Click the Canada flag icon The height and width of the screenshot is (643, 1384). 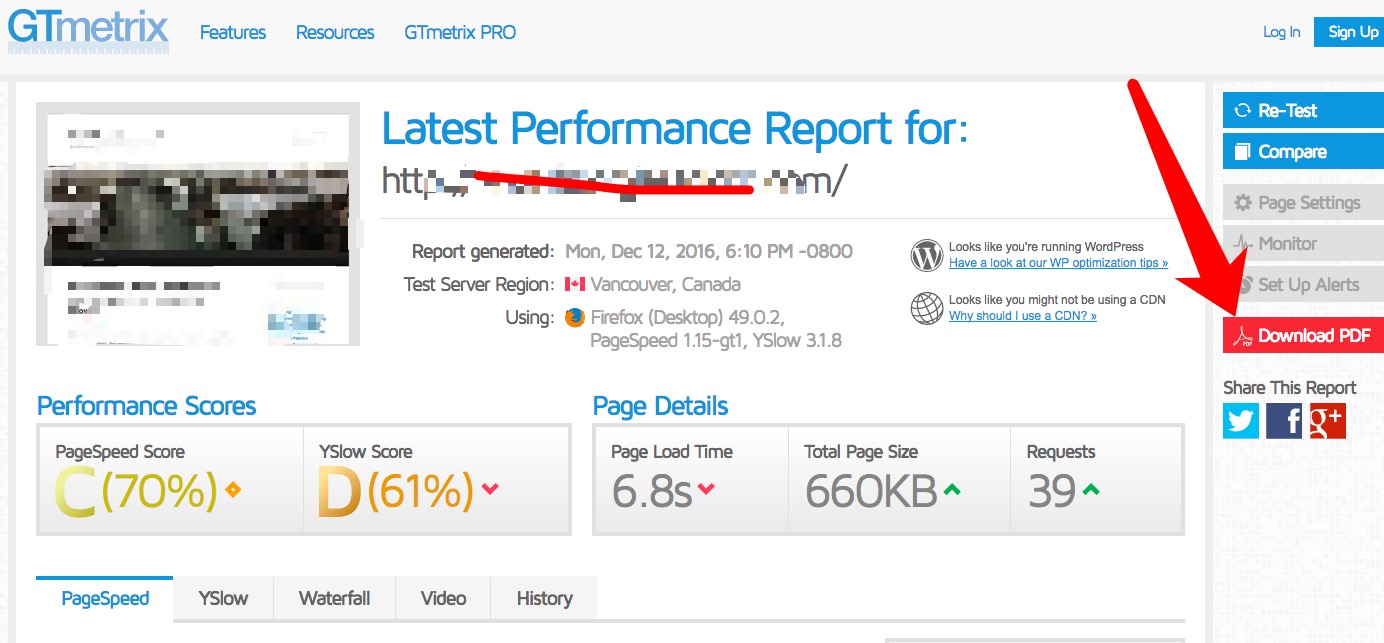click(x=575, y=285)
